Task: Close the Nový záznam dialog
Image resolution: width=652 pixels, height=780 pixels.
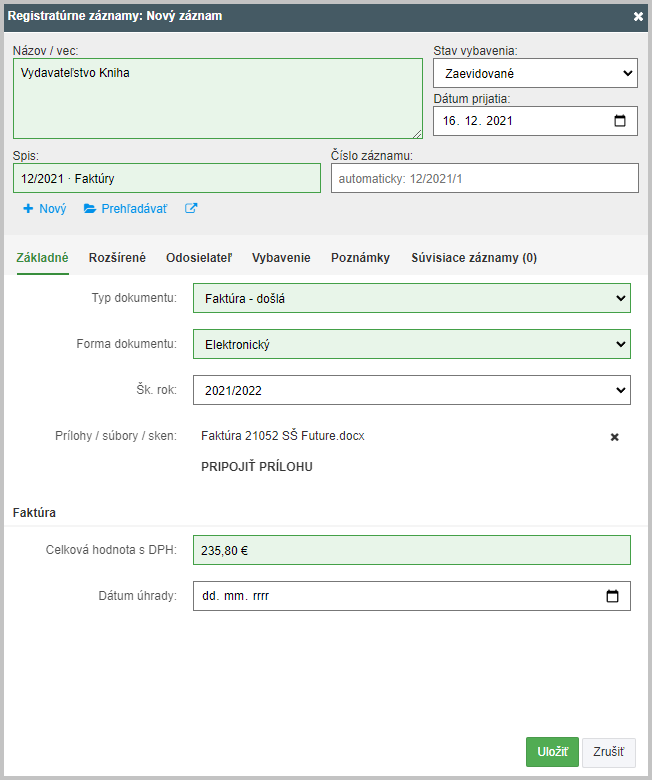Action: click(638, 16)
